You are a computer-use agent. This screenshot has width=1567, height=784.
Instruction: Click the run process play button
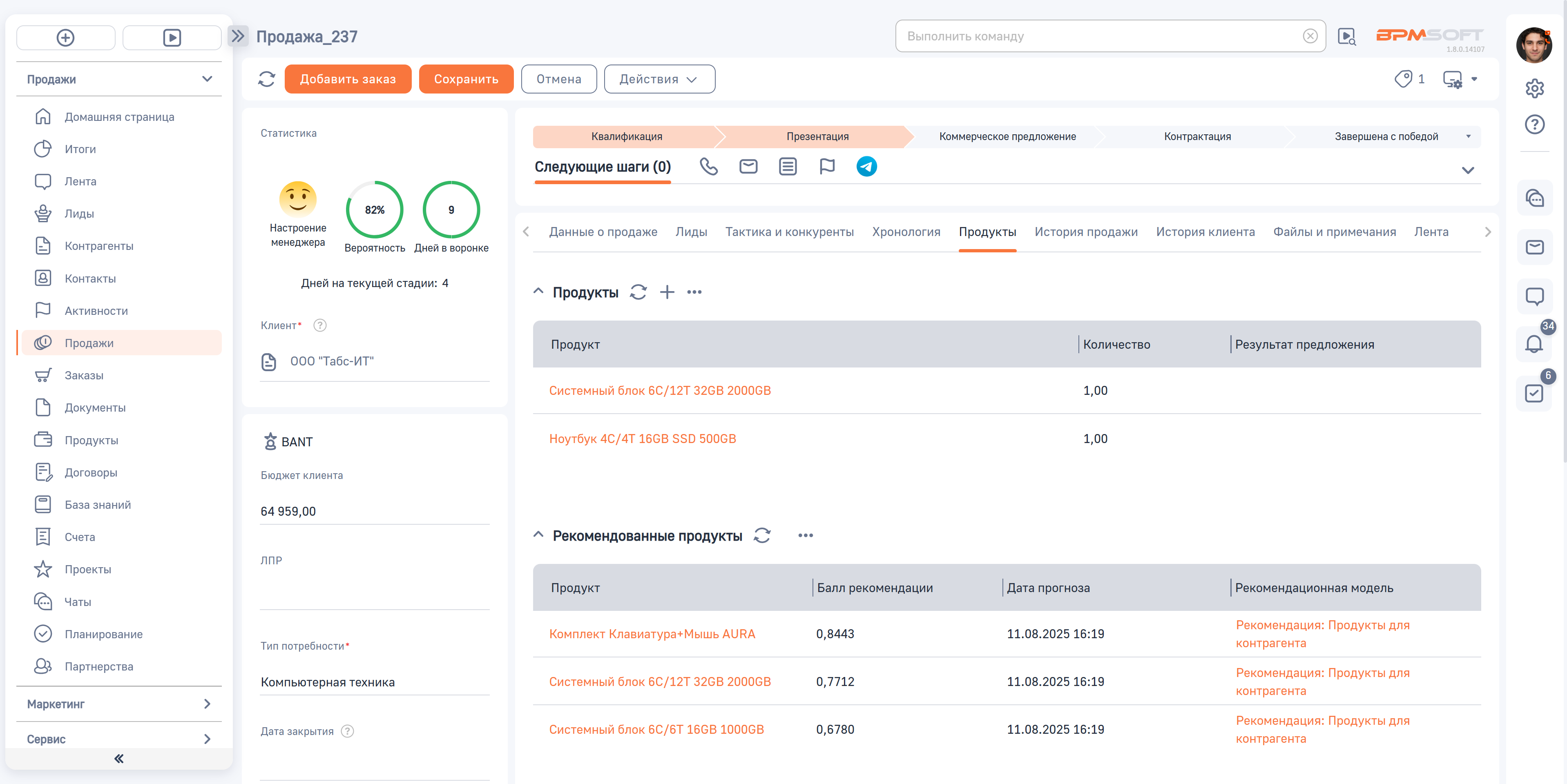tap(172, 38)
